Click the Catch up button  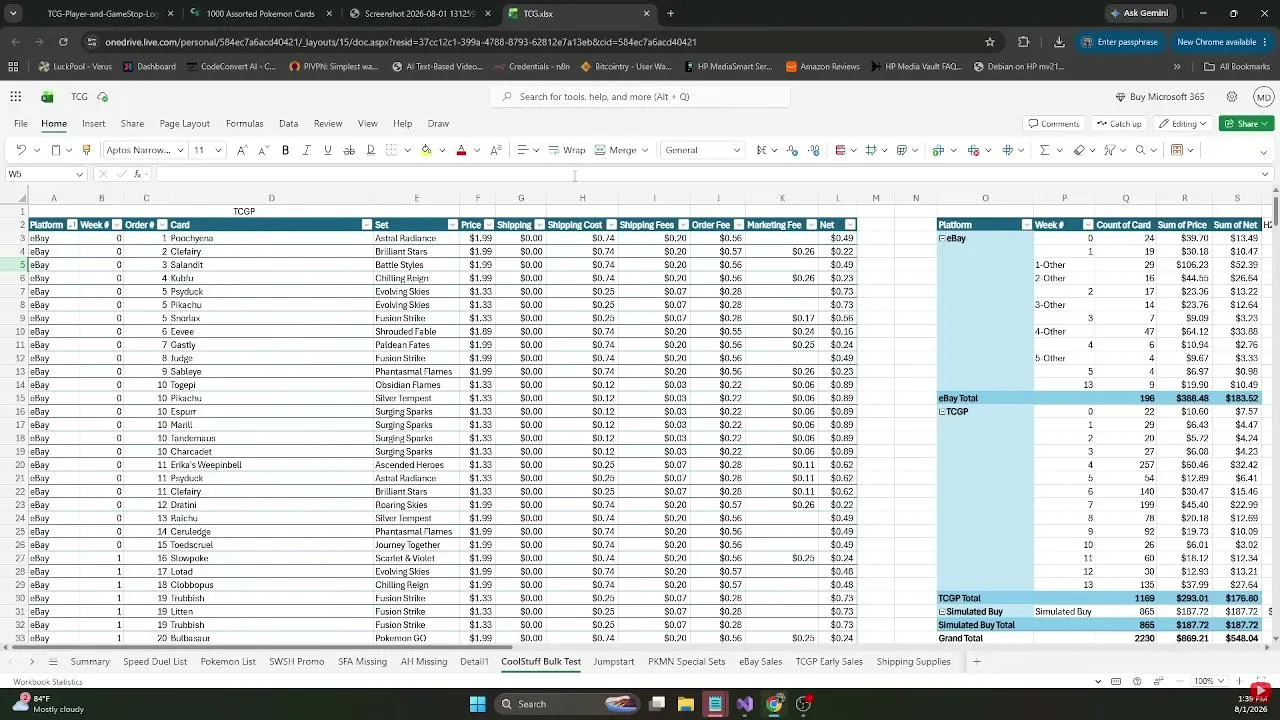tap(1118, 124)
